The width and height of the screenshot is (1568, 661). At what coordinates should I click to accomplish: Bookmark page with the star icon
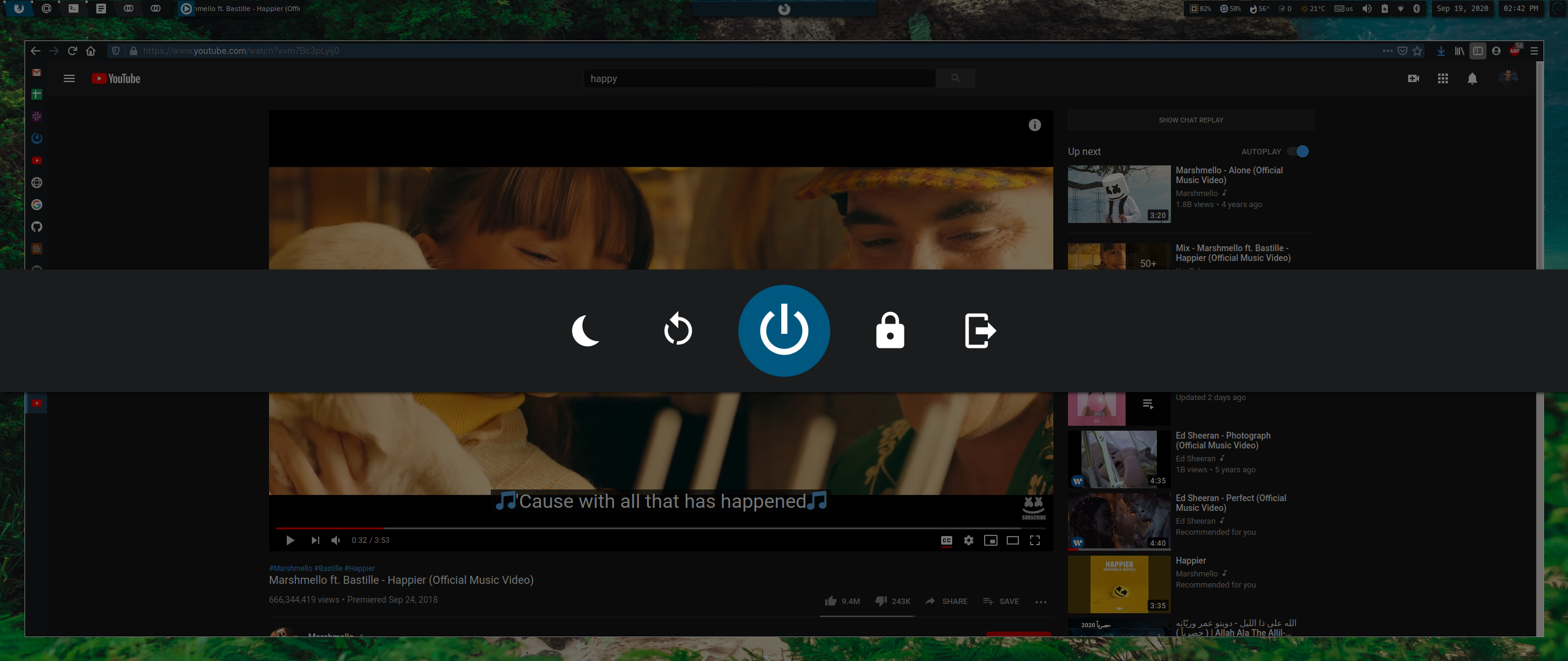pyautogui.click(x=1417, y=51)
